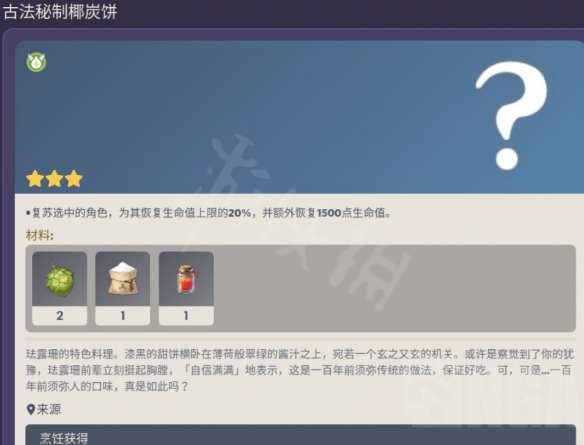Click quantity 1 under the jam jar
Screen dimensions: 584x445
(x=186, y=316)
